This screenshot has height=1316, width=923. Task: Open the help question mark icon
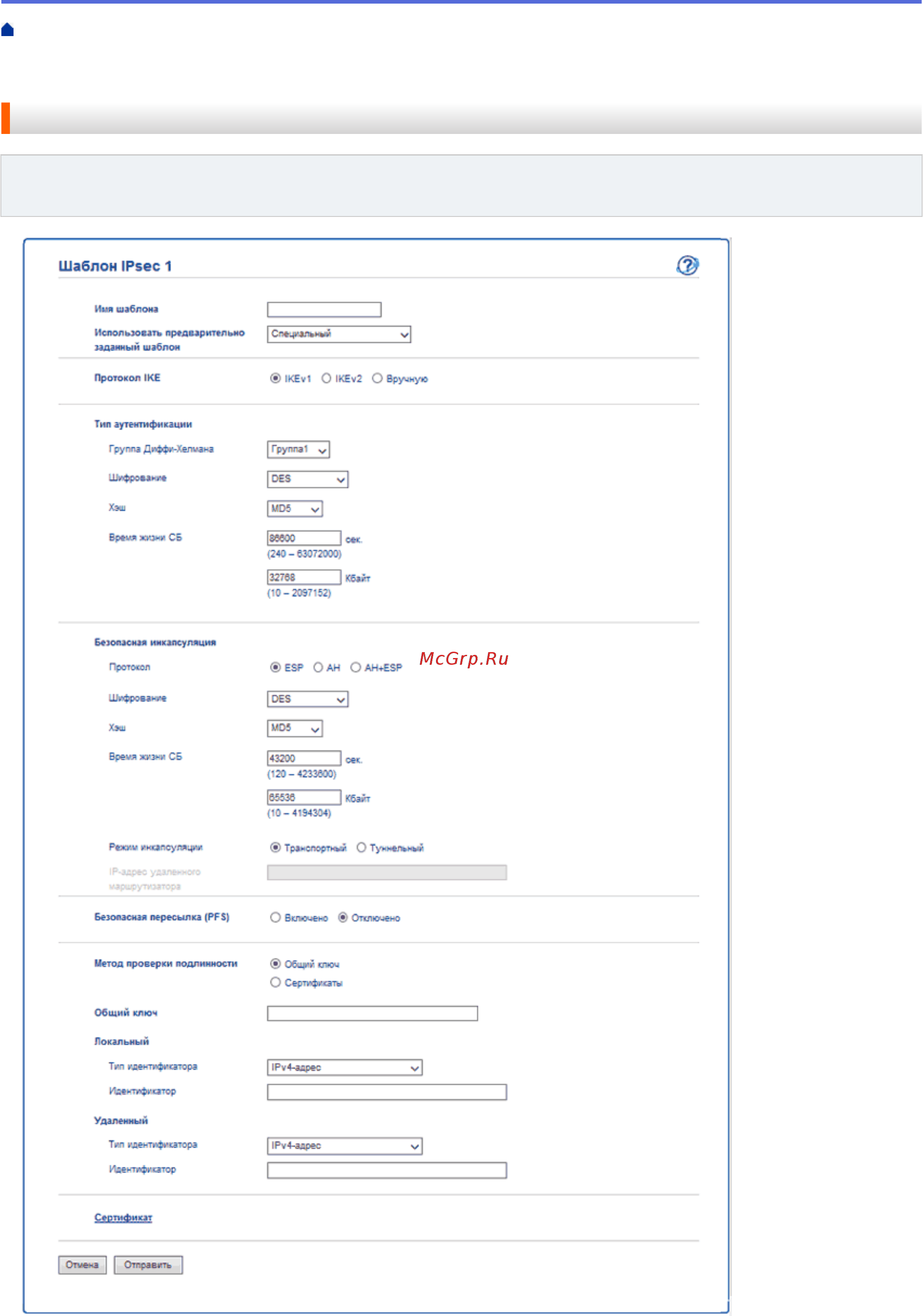pos(687,265)
